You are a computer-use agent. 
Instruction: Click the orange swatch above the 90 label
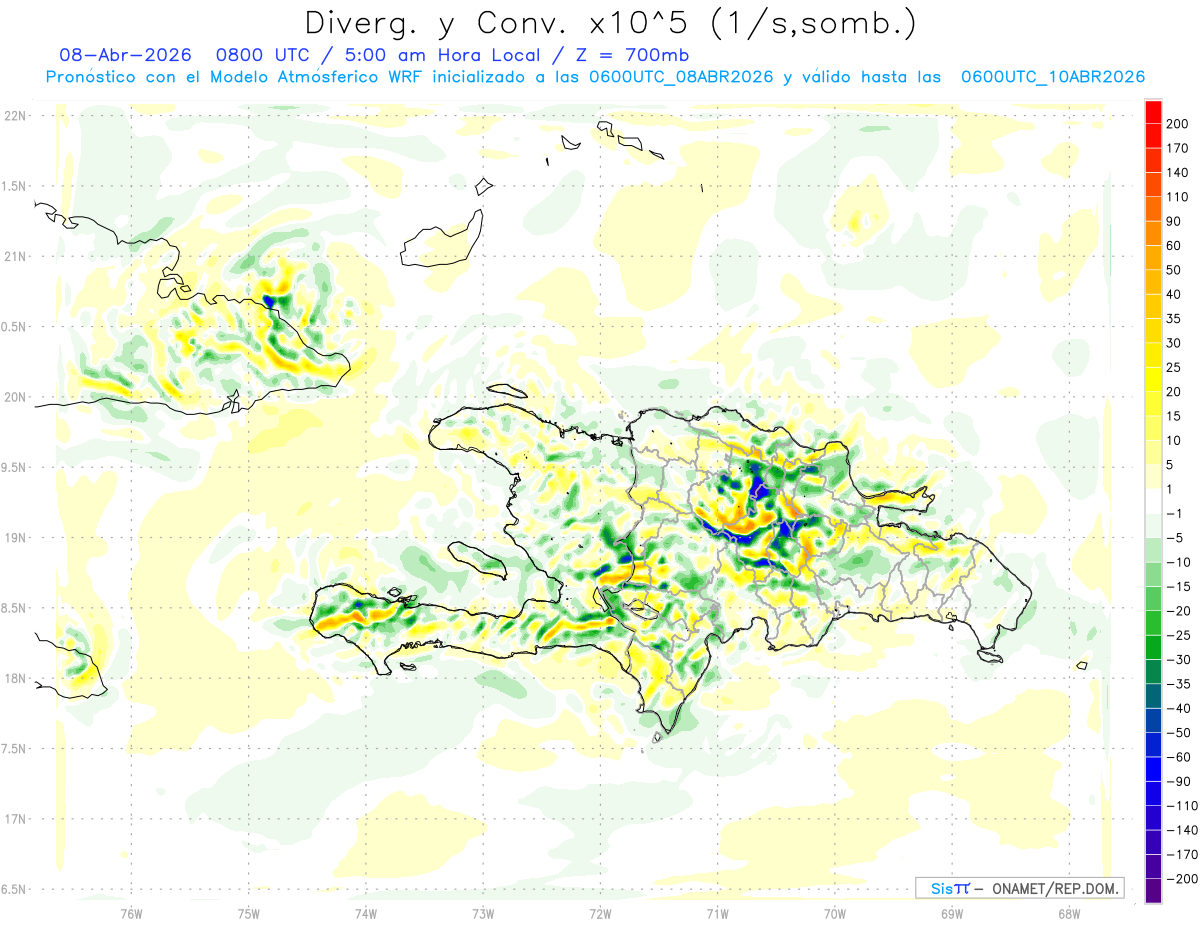tap(1153, 209)
